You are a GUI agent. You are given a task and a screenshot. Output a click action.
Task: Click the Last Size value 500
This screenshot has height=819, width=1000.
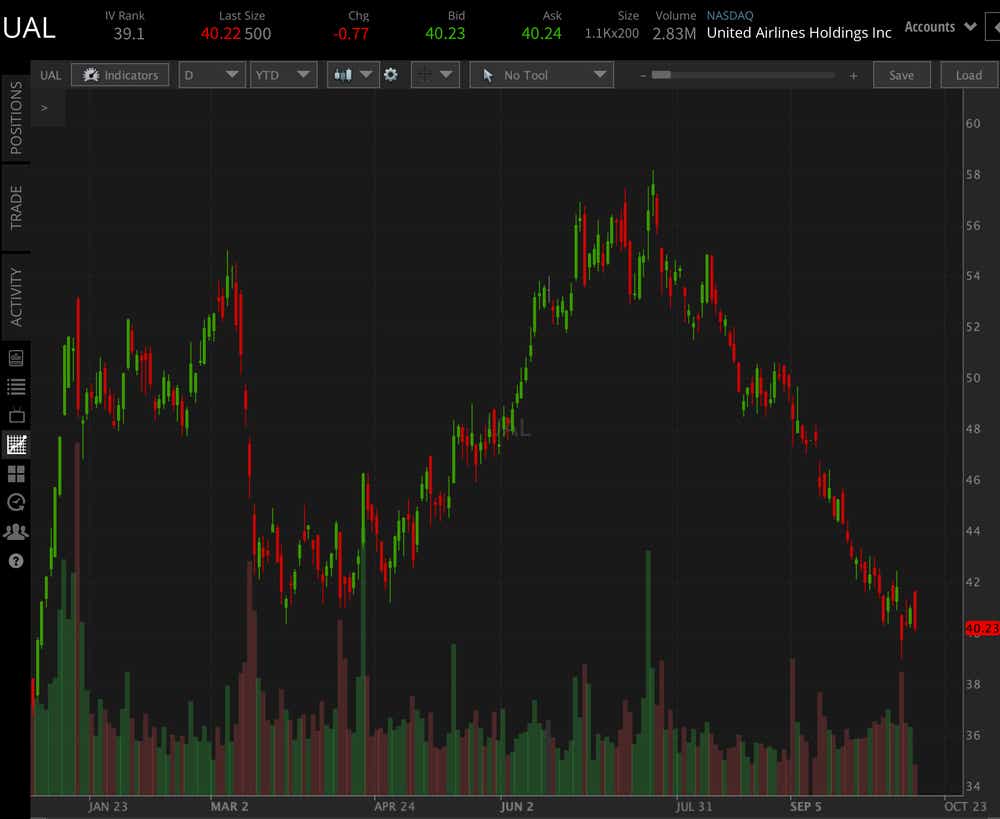tap(258, 33)
